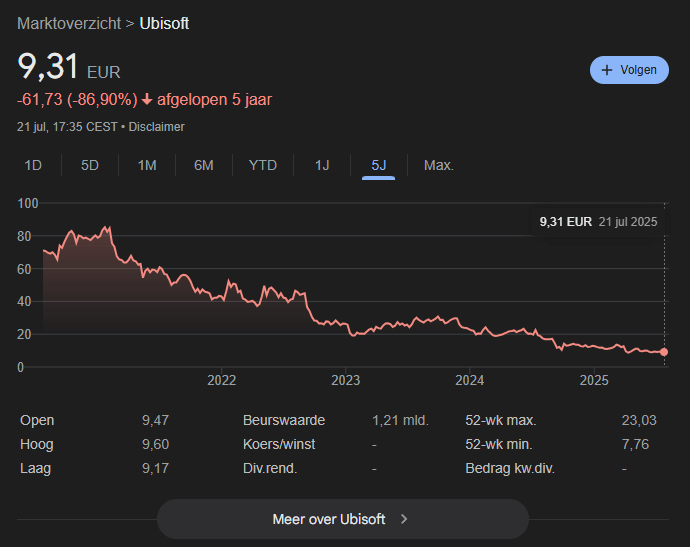Click the 52-wk min. value 7,76
690x547 pixels.
point(635,444)
